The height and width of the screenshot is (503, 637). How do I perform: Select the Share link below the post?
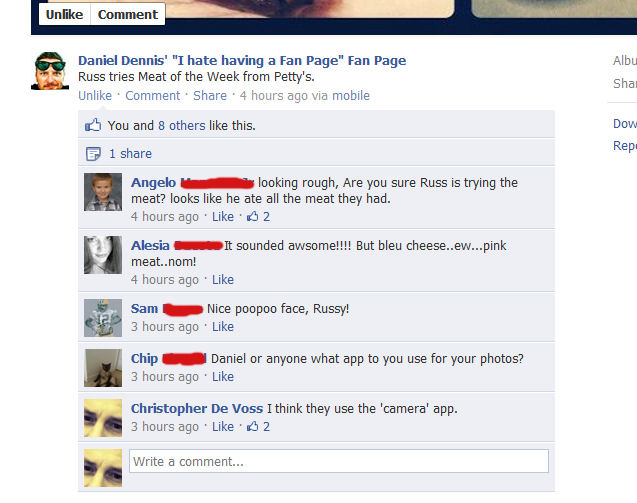(210, 95)
